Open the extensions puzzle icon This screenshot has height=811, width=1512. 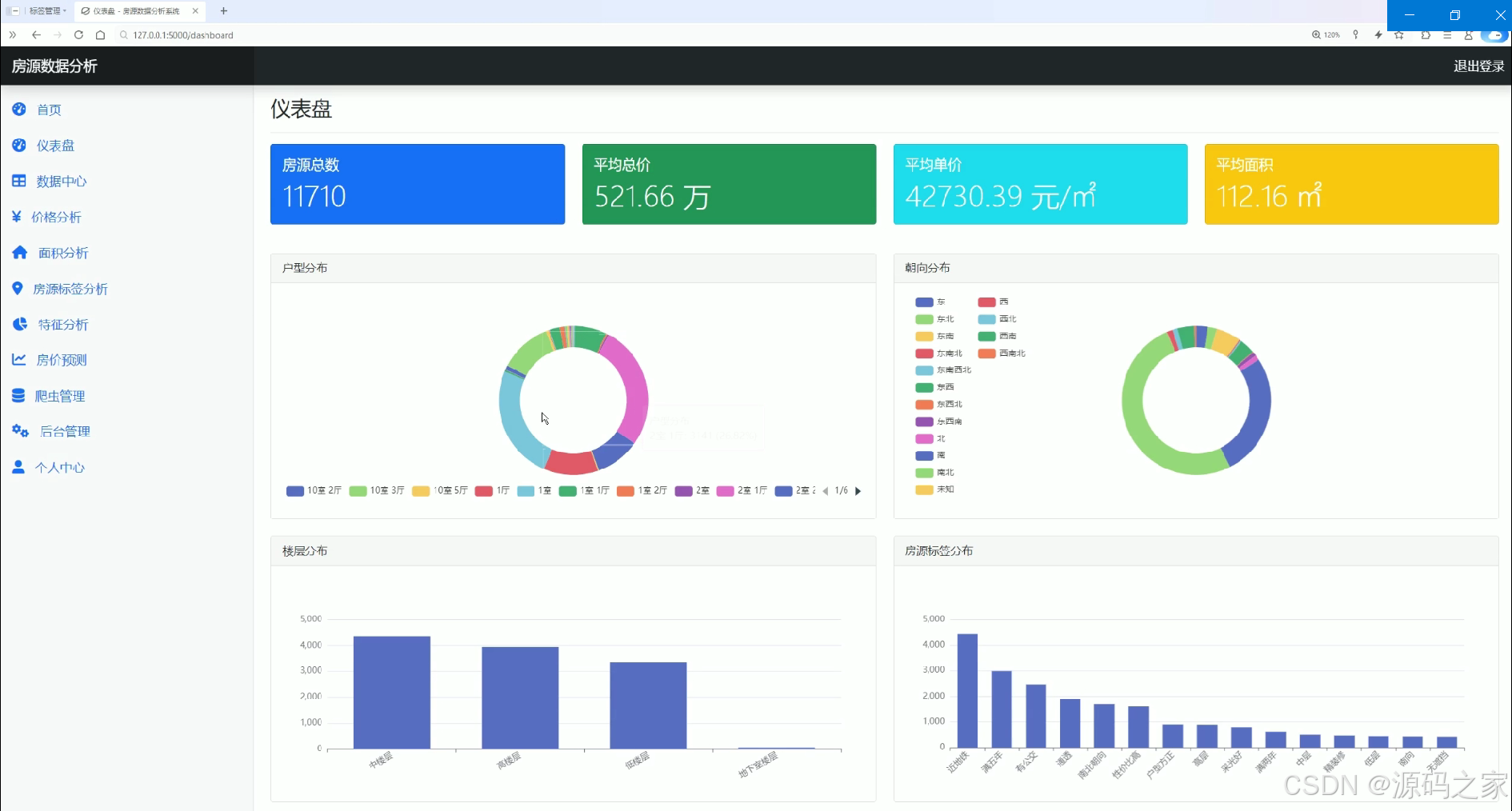point(1426,35)
